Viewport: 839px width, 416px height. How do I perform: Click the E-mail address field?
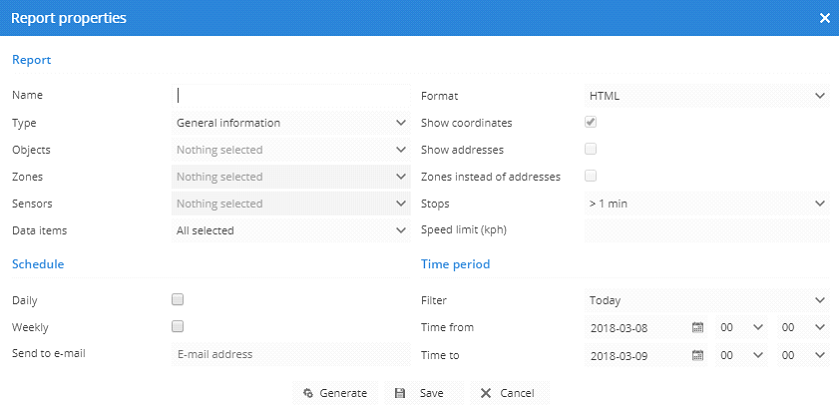click(290, 354)
